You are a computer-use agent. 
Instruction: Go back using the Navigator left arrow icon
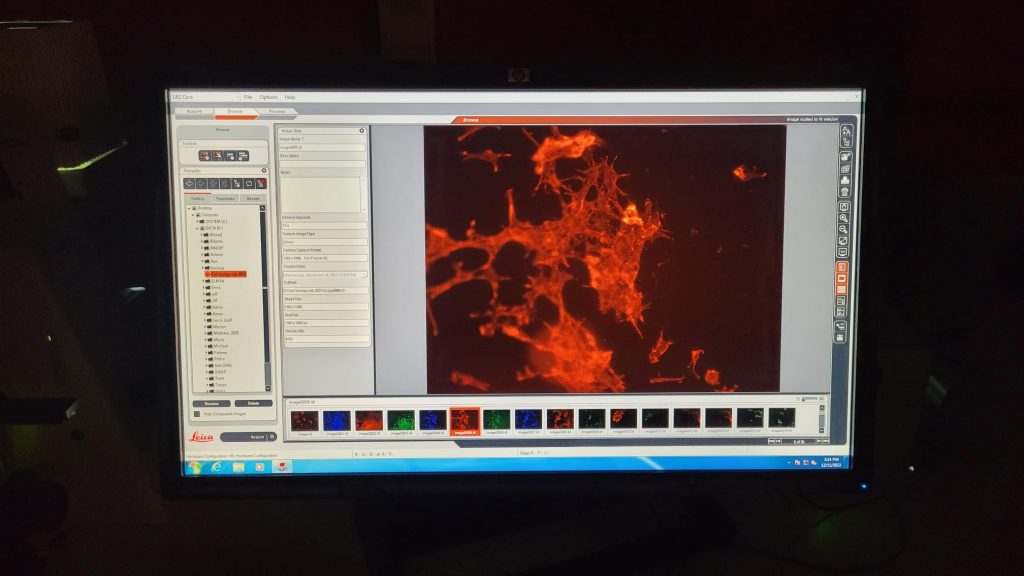(189, 184)
